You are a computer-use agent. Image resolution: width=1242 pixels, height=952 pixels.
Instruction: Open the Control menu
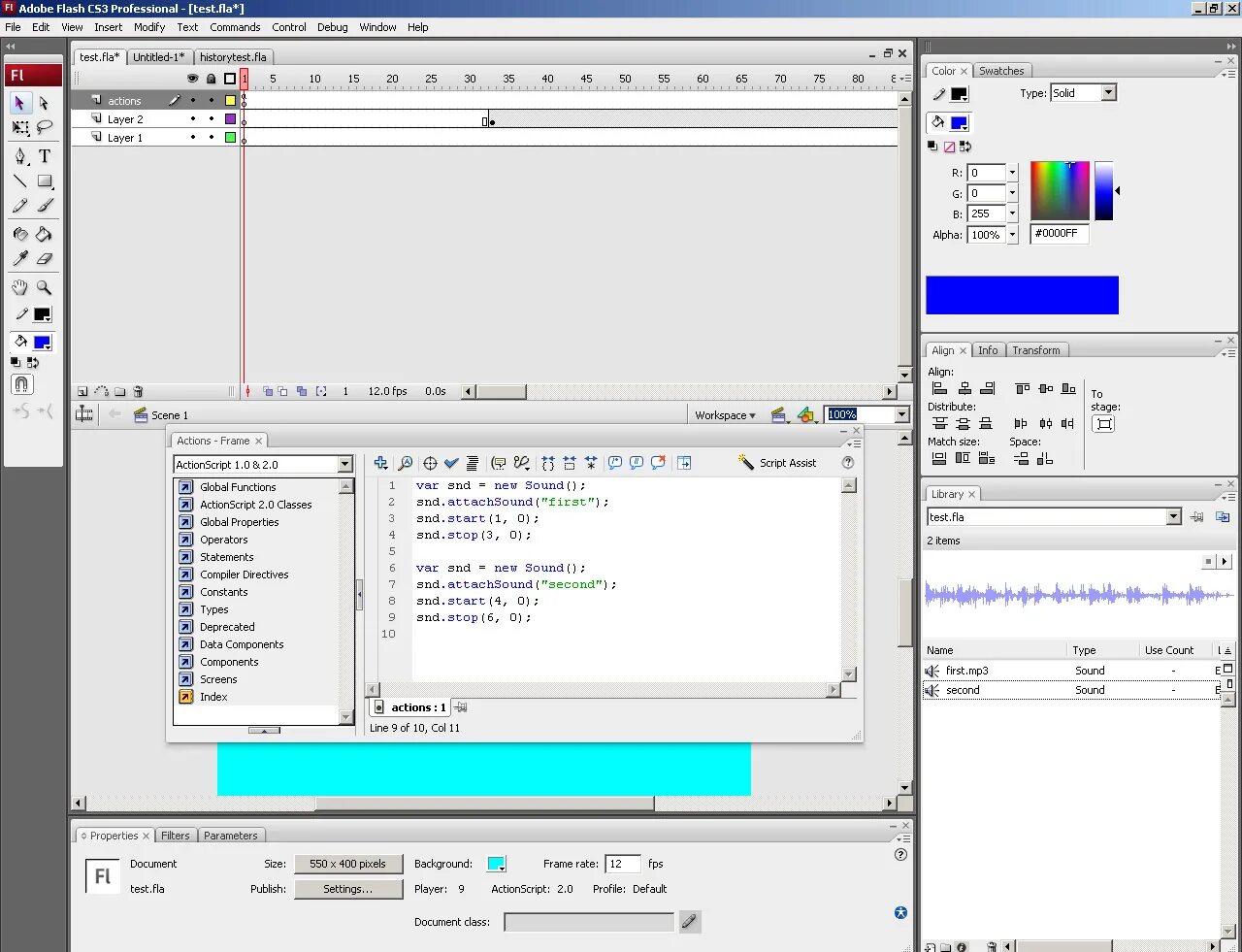pyautogui.click(x=288, y=27)
